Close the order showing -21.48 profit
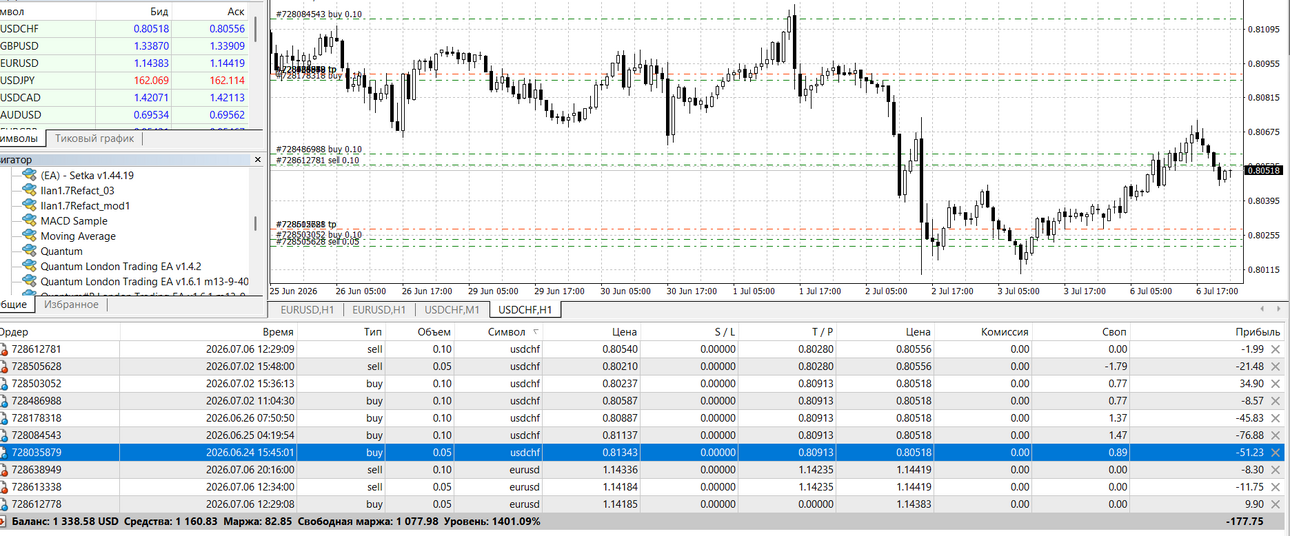The height and width of the screenshot is (536, 1290). coord(1275,367)
